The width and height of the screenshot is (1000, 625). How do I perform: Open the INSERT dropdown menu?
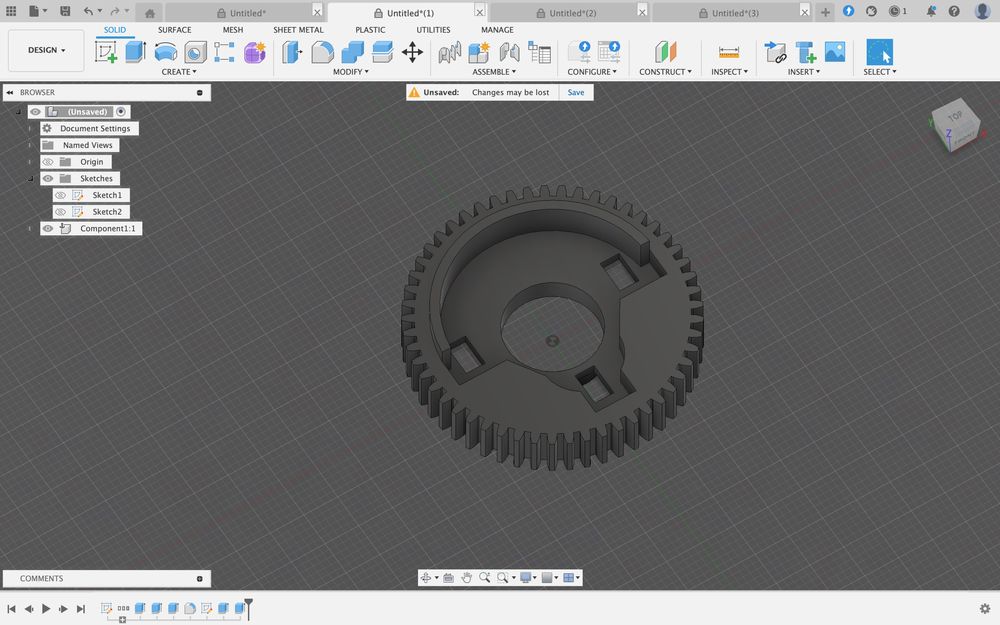point(804,72)
